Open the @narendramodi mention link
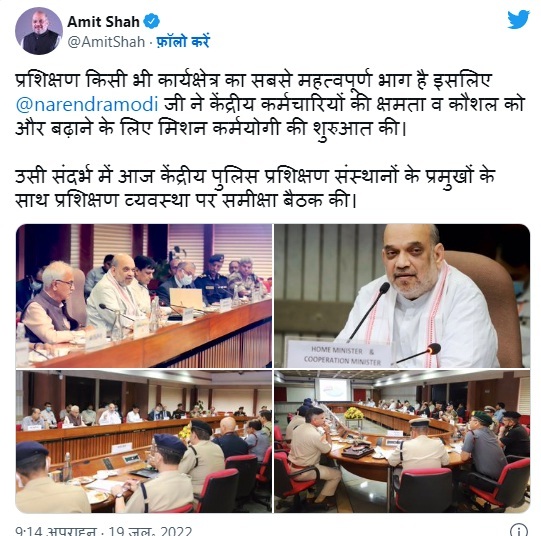Screen dimensions: 541x536 87,105
